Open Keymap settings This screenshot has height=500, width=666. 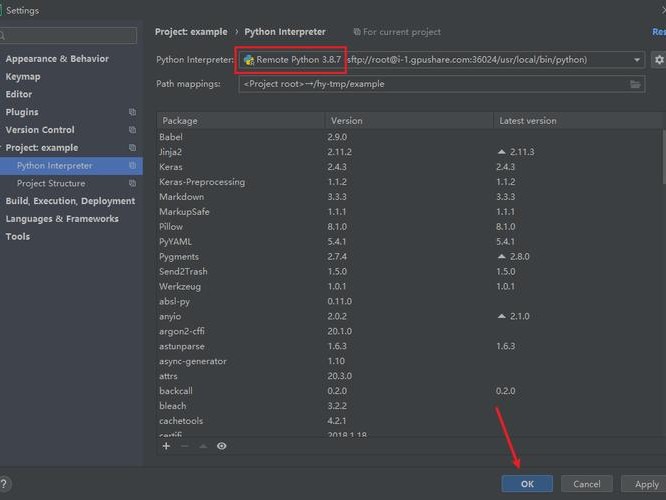click(x=23, y=77)
